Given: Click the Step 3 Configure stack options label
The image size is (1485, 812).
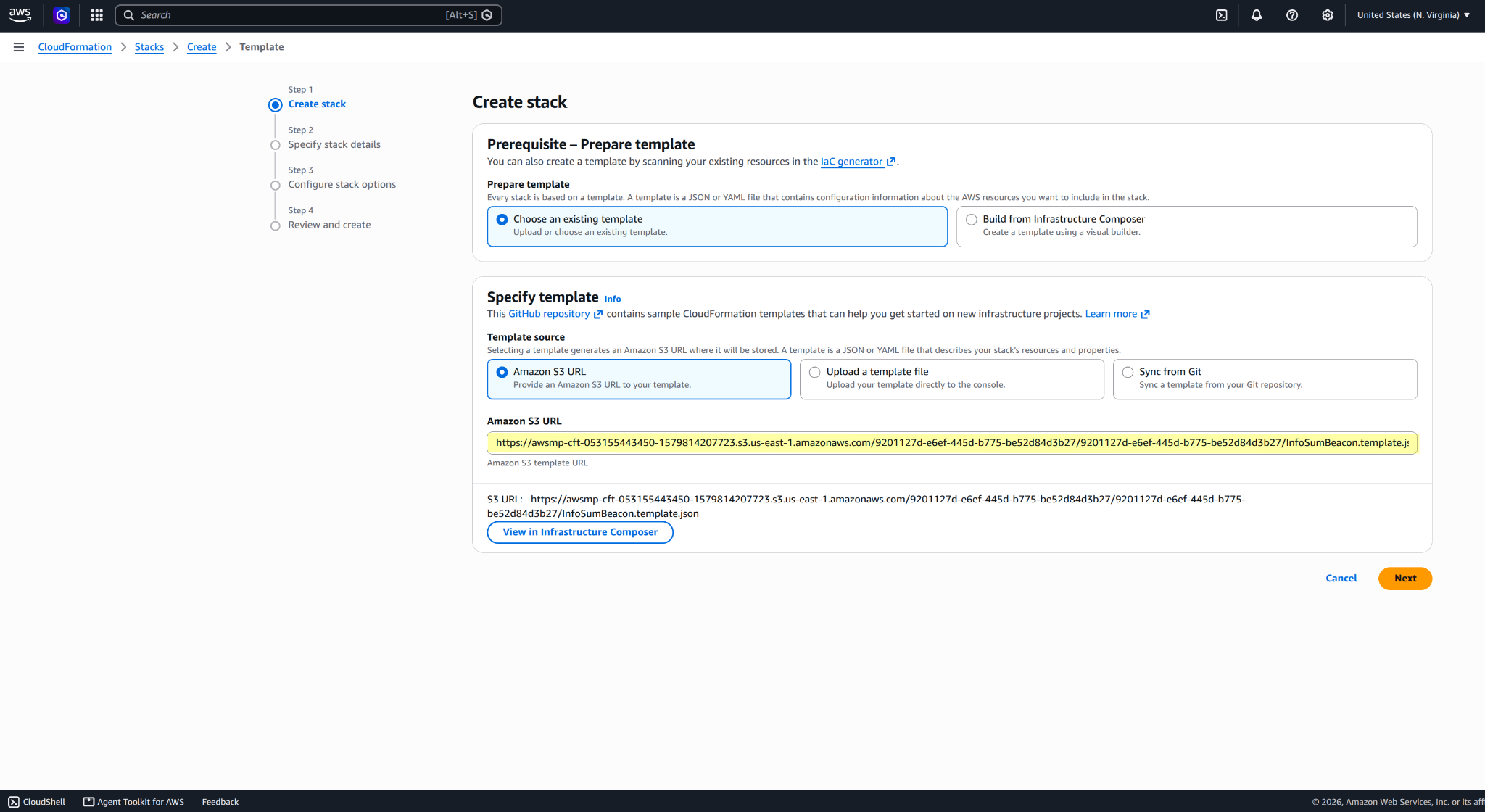Looking at the screenshot, I should pyautogui.click(x=342, y=184).
